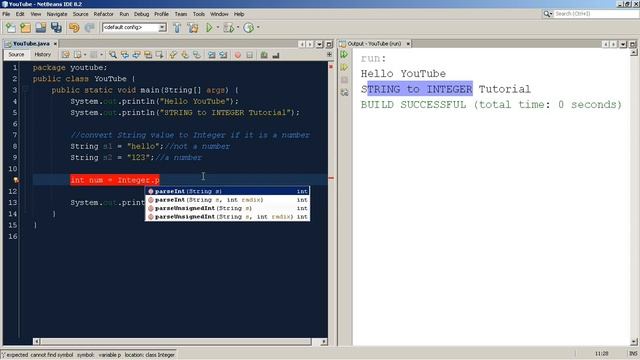Choose parseUnsignedInt(String s) completion suggestion
Screen dimensions: 640x360
227,208
